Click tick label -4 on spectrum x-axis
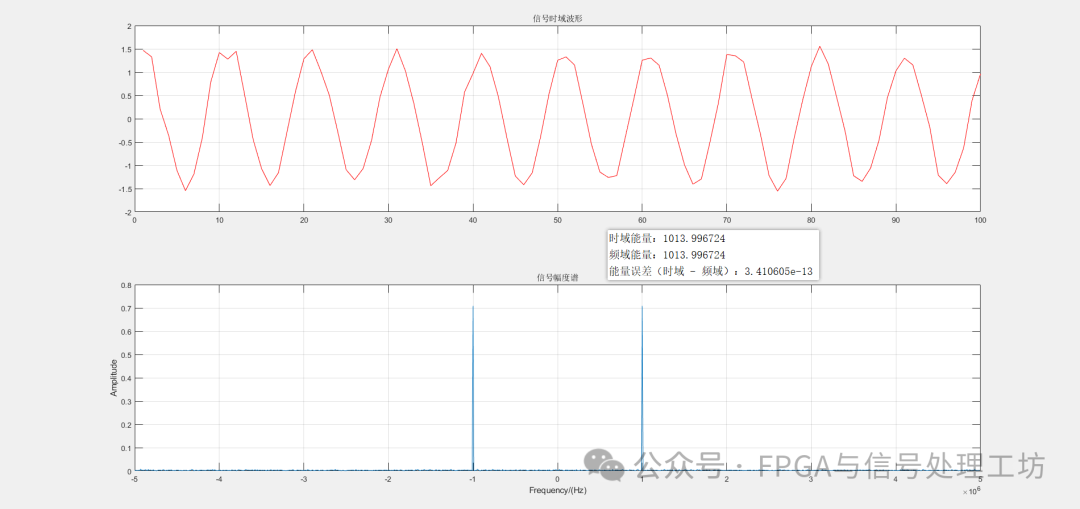 (x=218, y=479)
